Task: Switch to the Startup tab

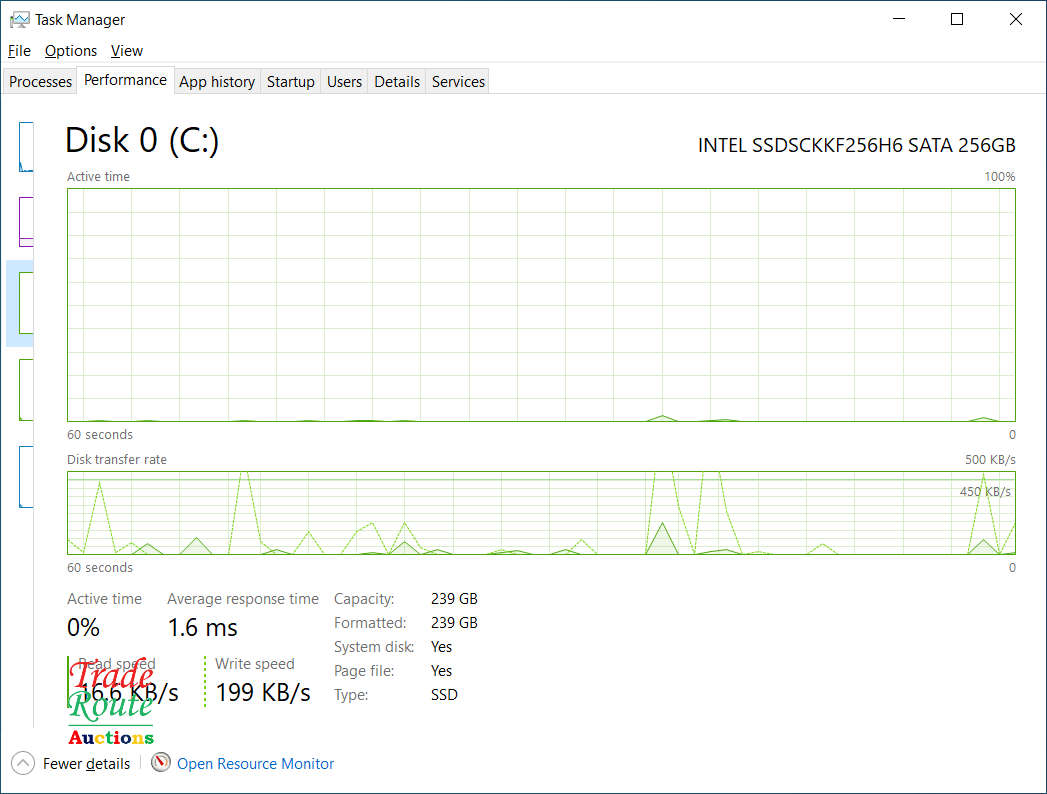Action: (290, 81)
